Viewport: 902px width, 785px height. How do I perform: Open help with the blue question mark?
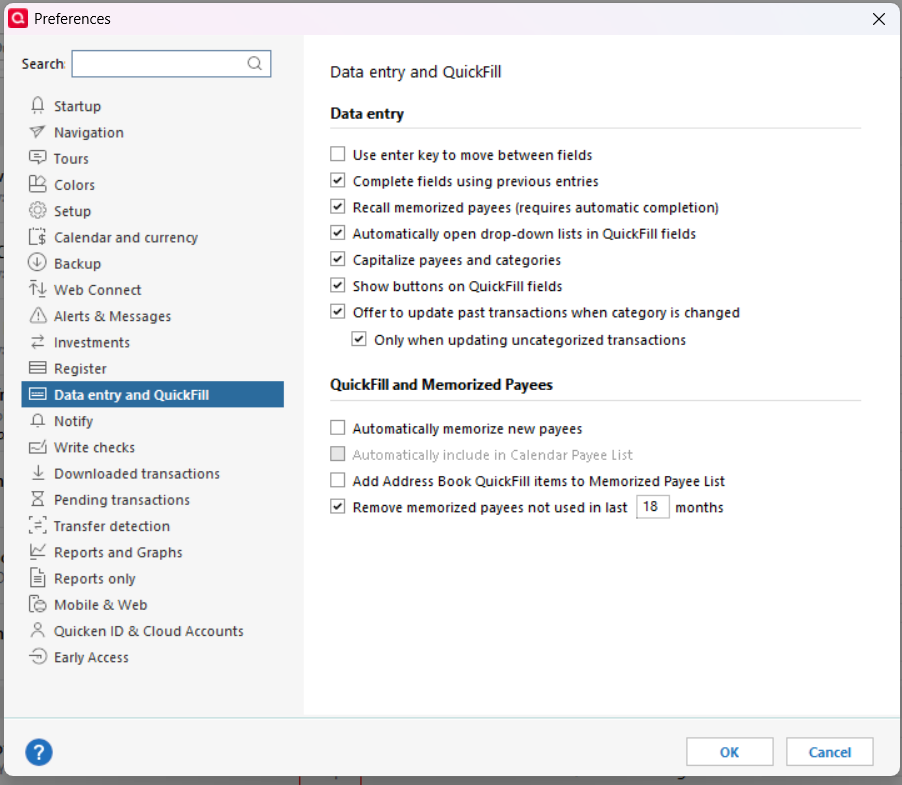pyautogui.click(x=39, y=752)
